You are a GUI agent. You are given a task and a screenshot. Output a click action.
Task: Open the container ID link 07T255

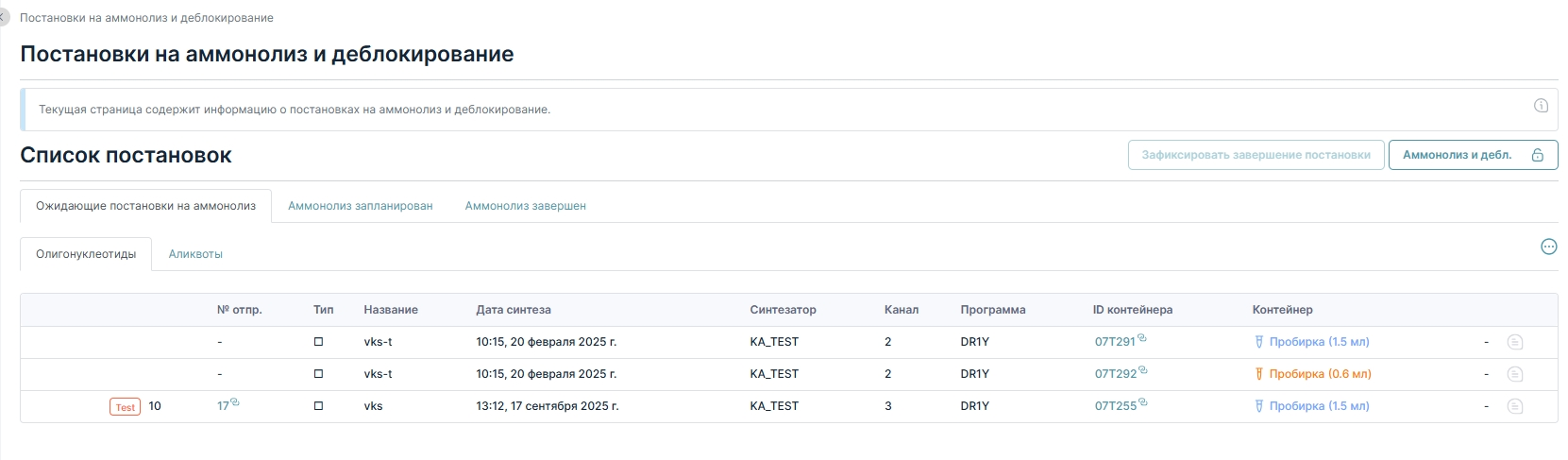point(1116,406)
